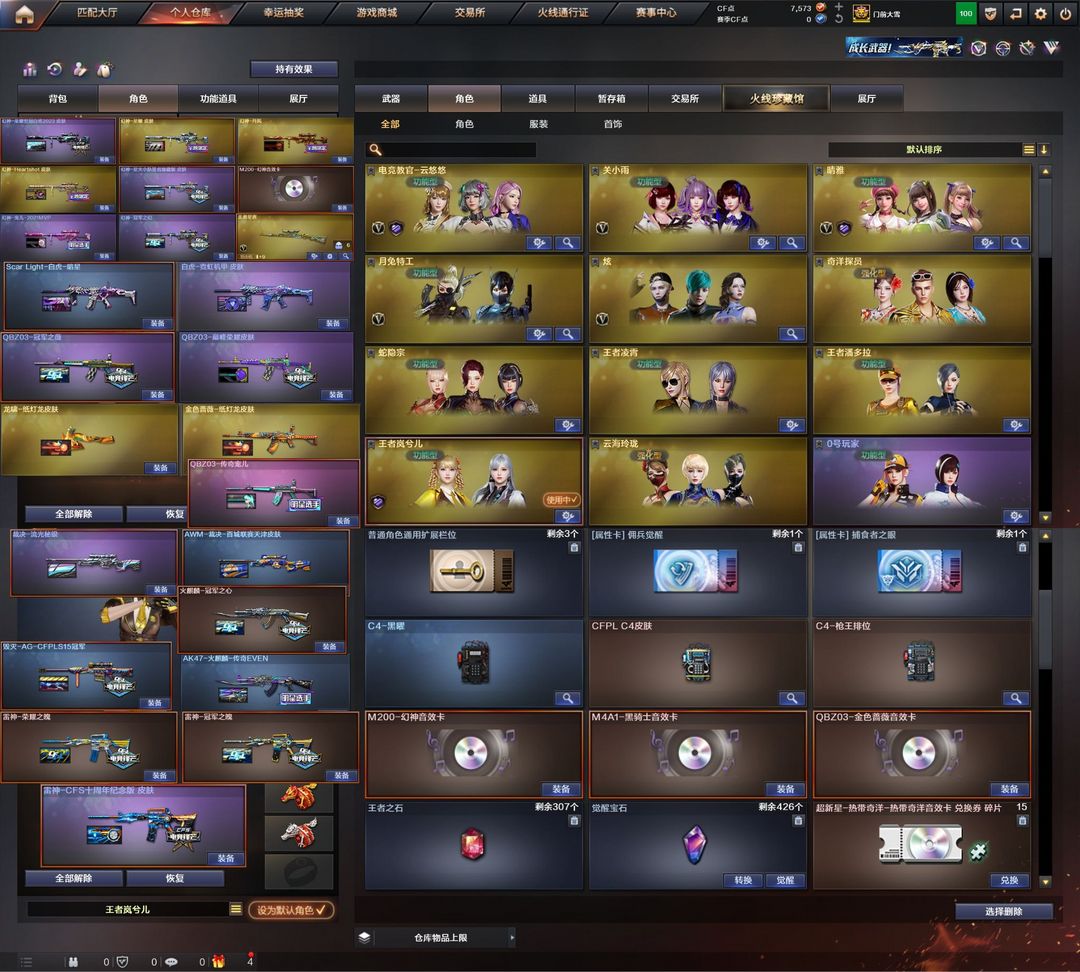The width and height of the screenshot is (1080, 972).
Task: Open the 暂存箱 tab
Action: (x=612, y=99)
